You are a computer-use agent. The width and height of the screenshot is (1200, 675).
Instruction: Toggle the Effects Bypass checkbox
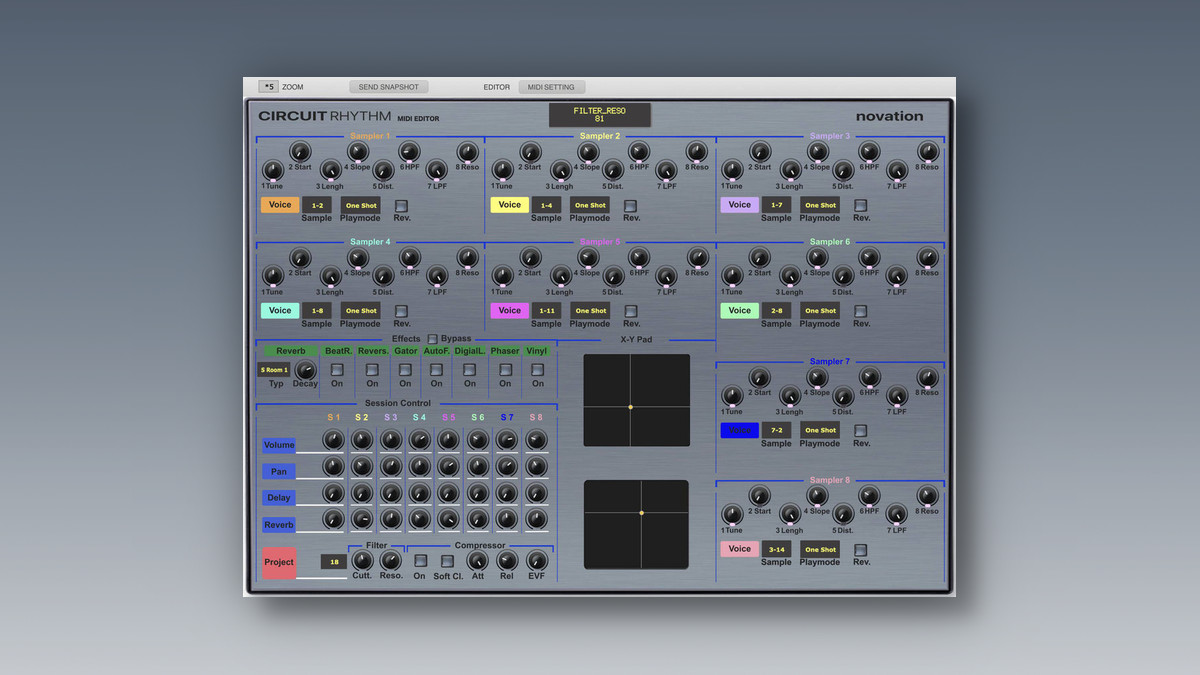point(433,339)
